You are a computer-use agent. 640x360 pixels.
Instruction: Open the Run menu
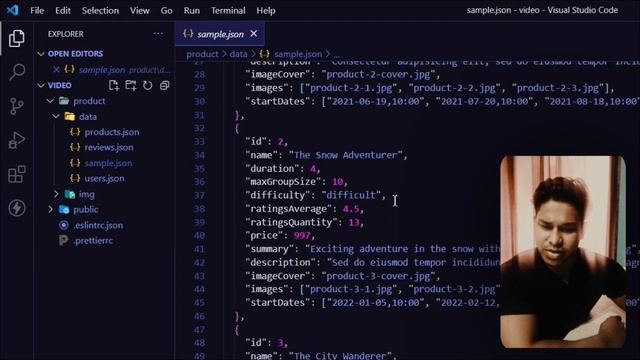coord(191,10)
